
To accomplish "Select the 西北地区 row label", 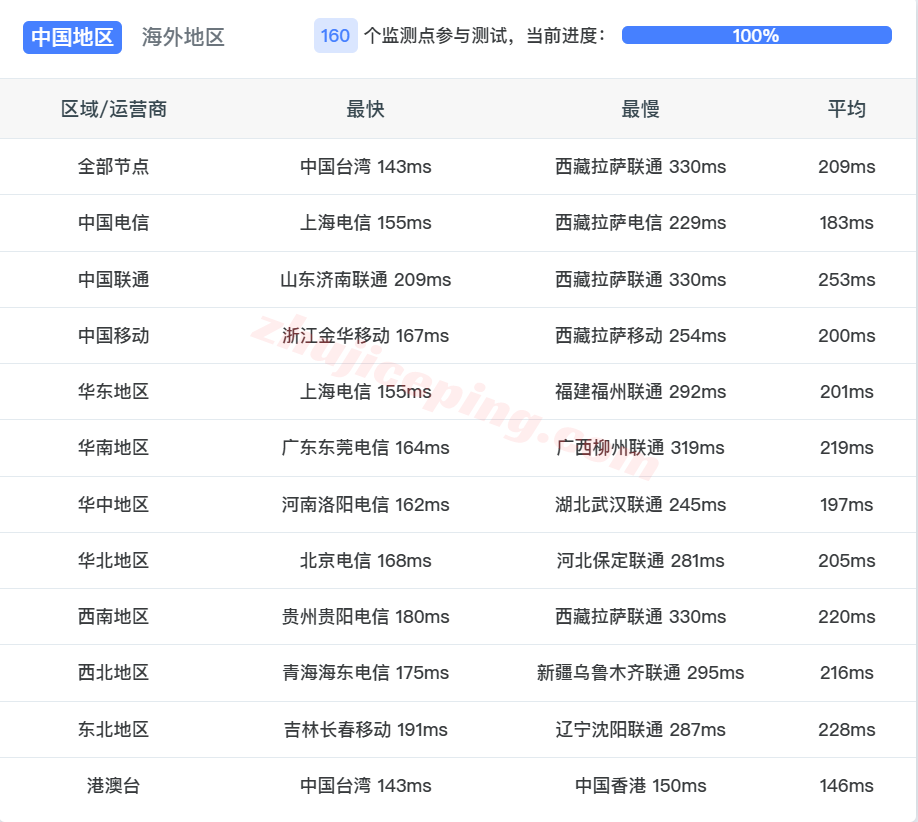I will (x=114, y=672).
